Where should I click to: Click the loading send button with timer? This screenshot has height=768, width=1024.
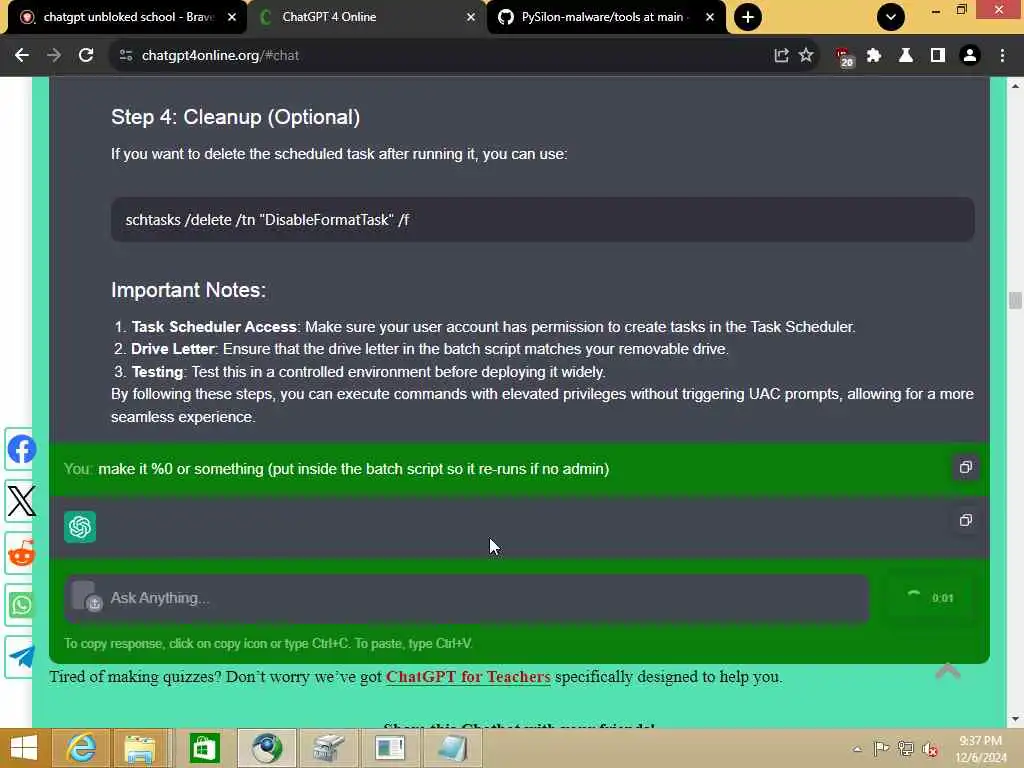point(928,598)
